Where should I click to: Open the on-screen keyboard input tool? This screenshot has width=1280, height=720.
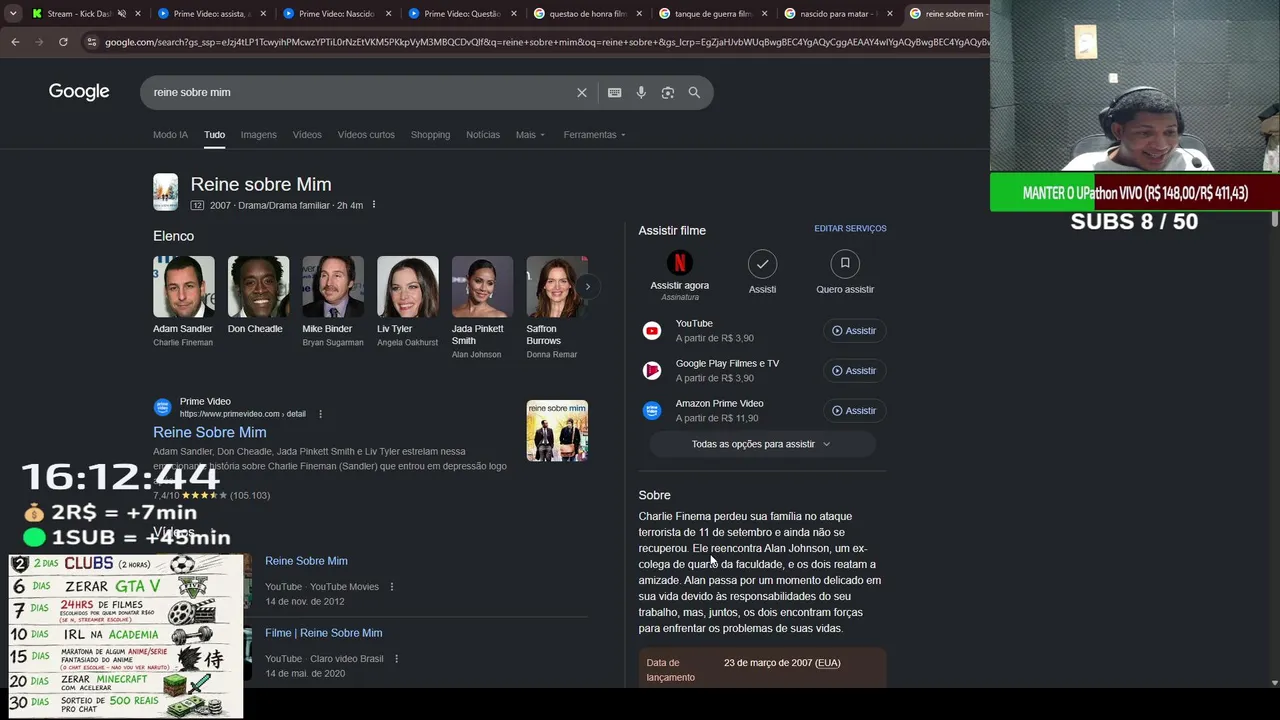point(615,93)
